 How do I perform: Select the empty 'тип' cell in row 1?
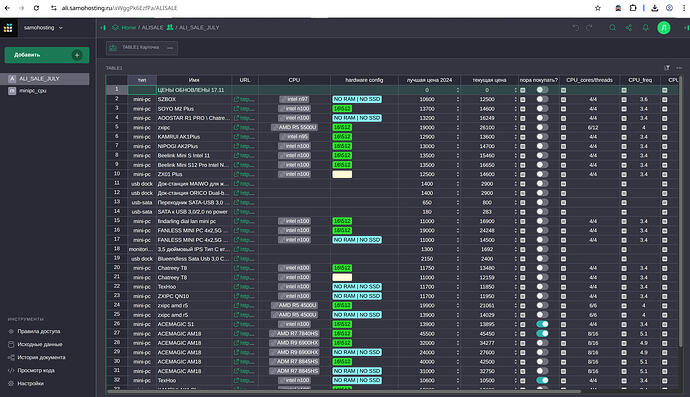point(142,90)
